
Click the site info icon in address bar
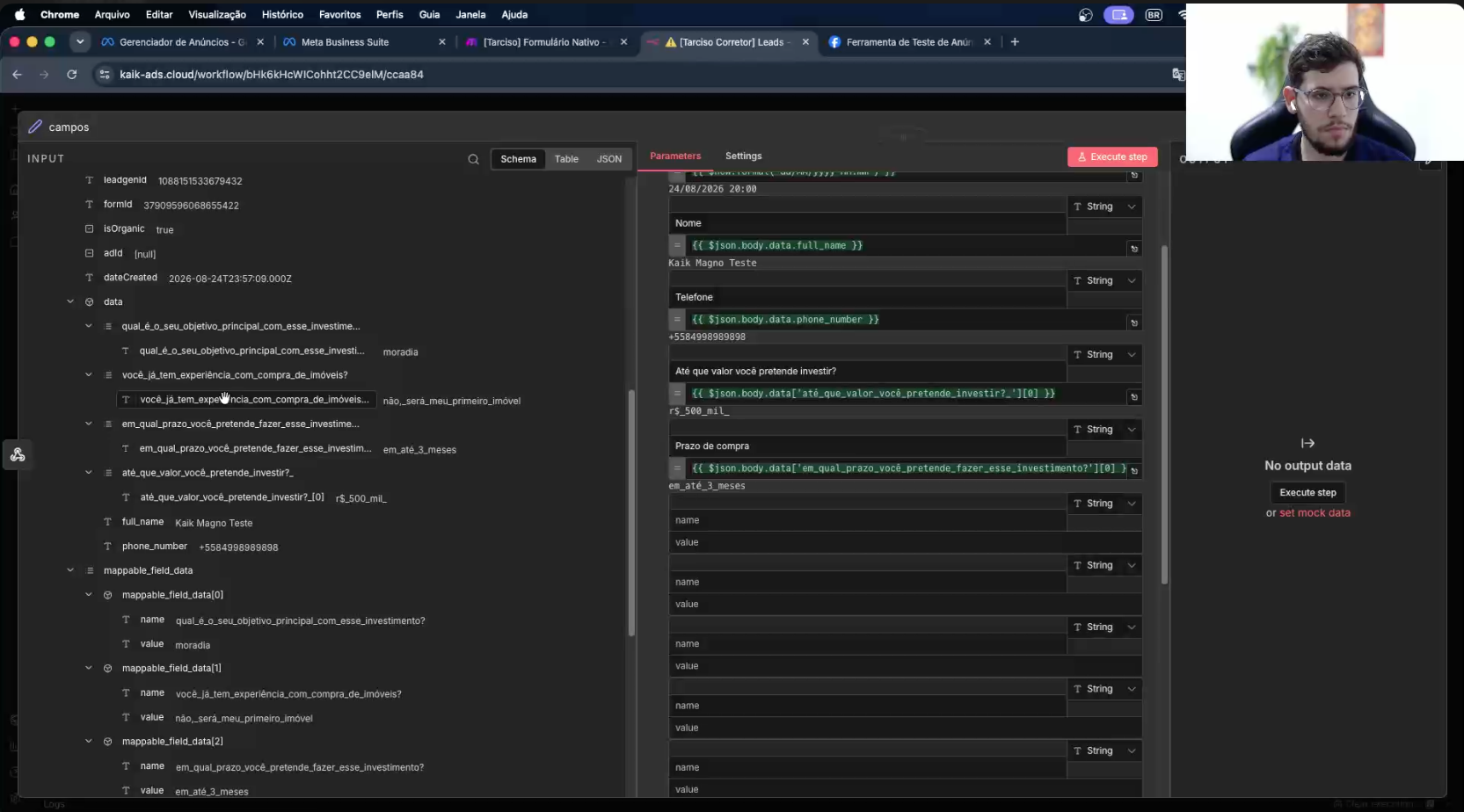click(x=105, y=75)
